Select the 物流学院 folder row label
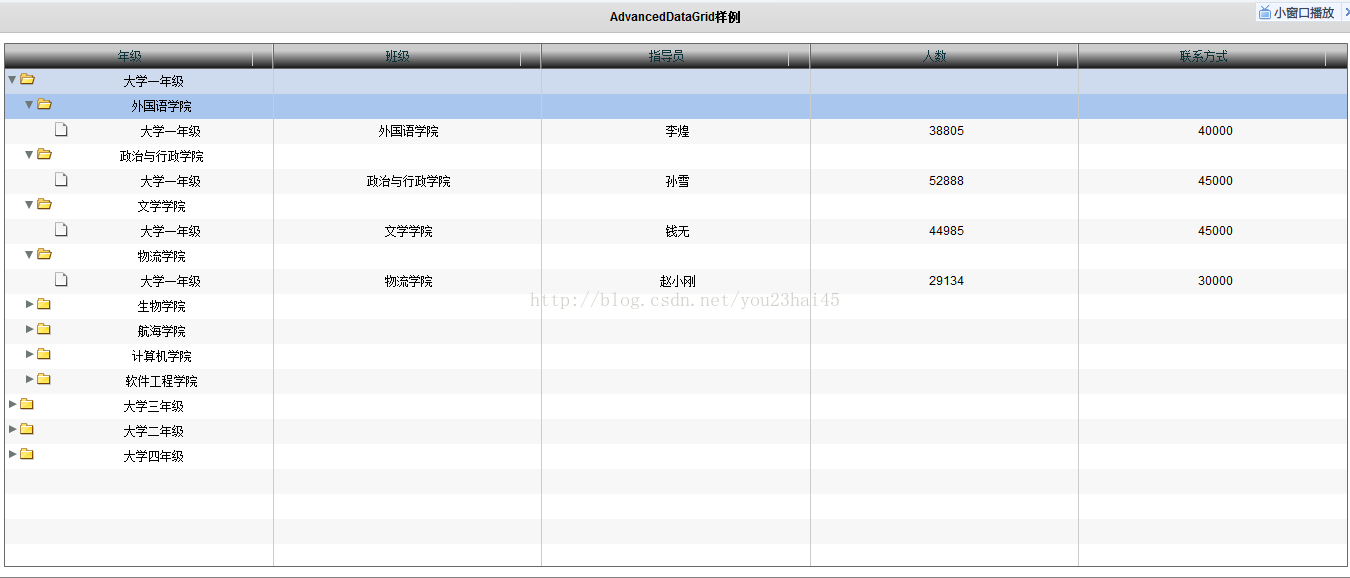This screenshot has height=578, width=1350. [162, 256]
